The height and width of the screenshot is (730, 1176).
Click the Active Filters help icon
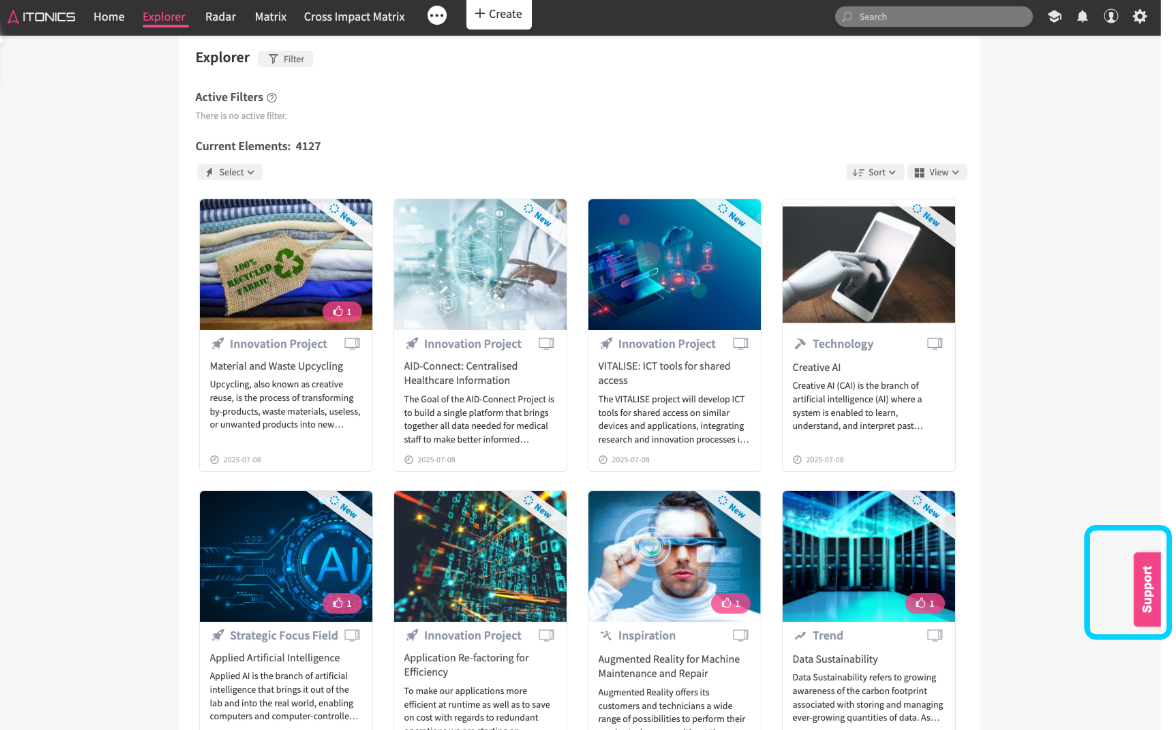[x=272, y=98]
